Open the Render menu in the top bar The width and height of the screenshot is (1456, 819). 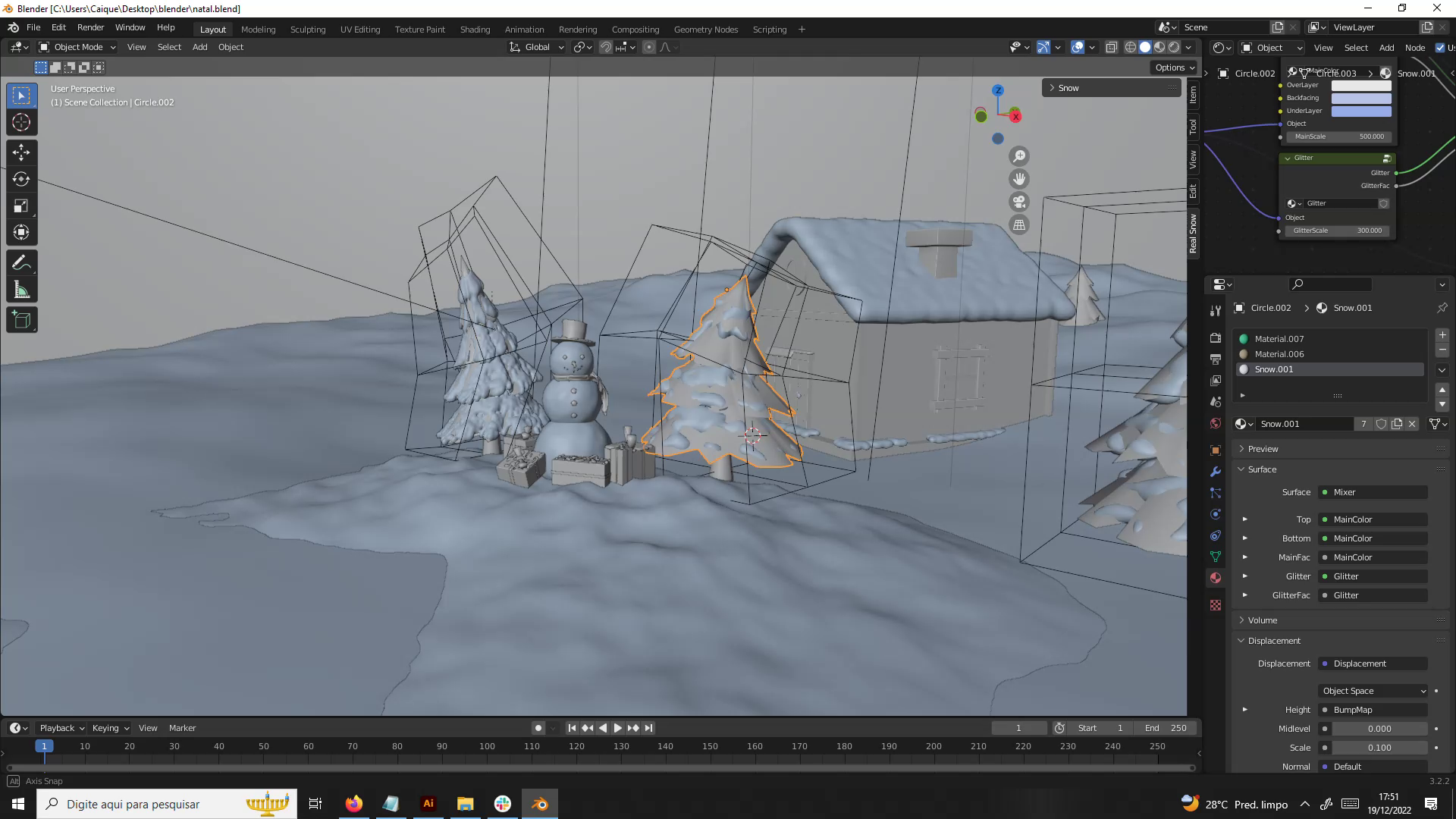90,27
